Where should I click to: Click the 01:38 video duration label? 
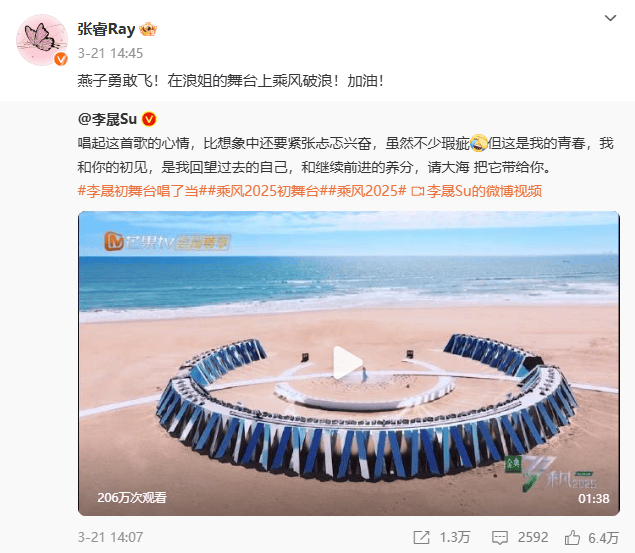594,498
